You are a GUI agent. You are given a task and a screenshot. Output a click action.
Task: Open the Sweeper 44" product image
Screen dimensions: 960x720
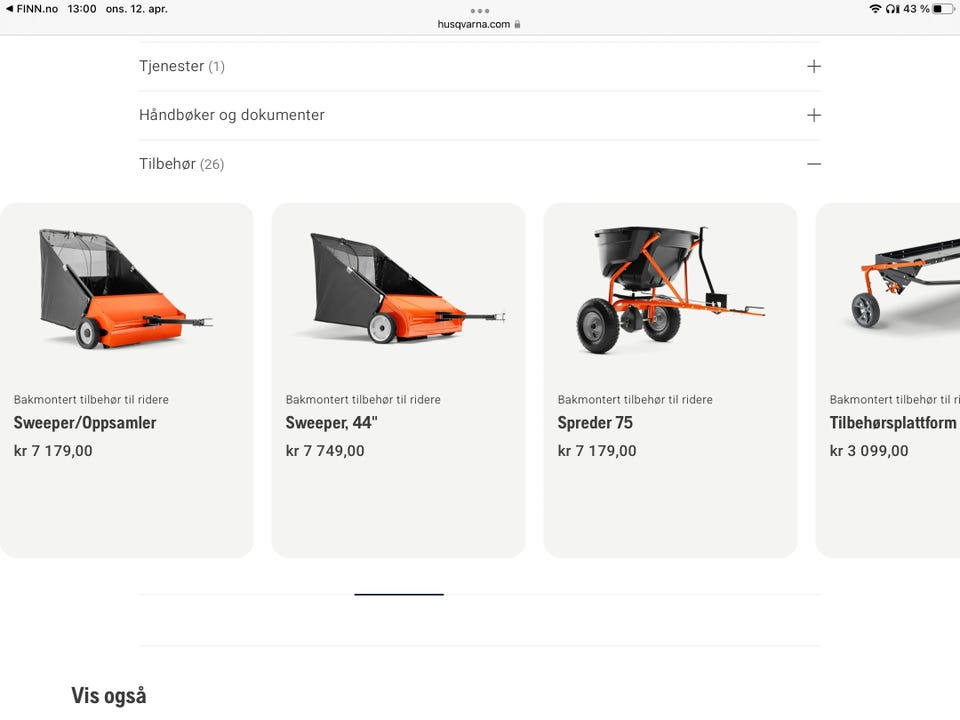[399, 288]
